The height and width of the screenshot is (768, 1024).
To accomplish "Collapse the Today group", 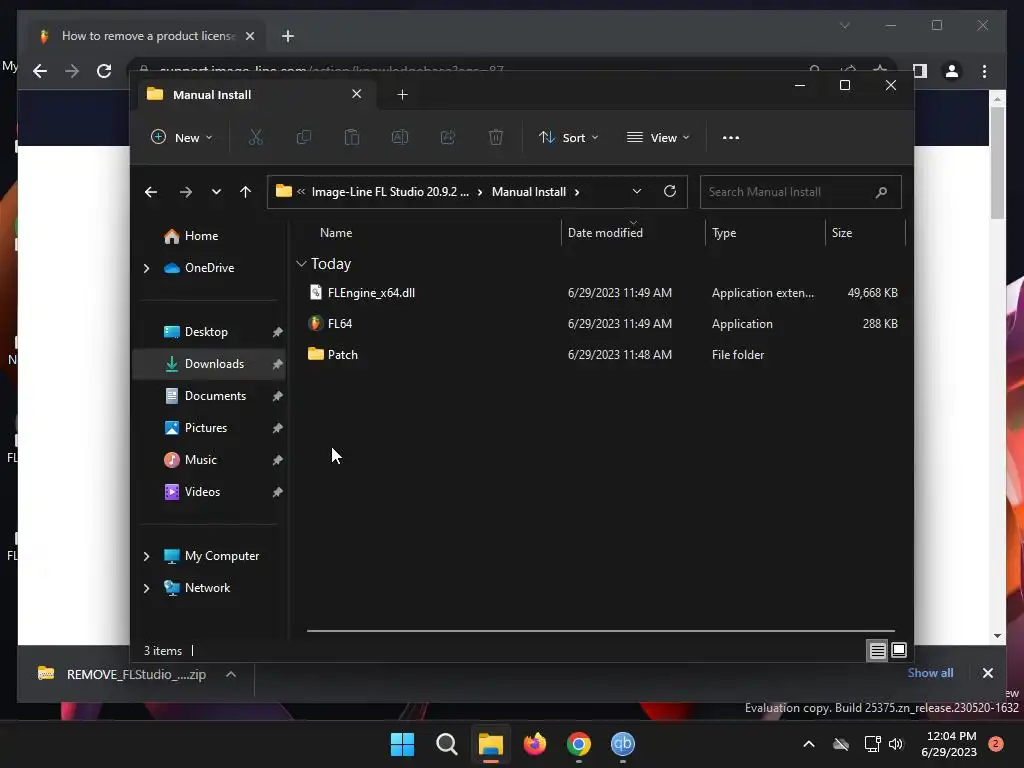I will pyautogui.click(x=301, y=264).
